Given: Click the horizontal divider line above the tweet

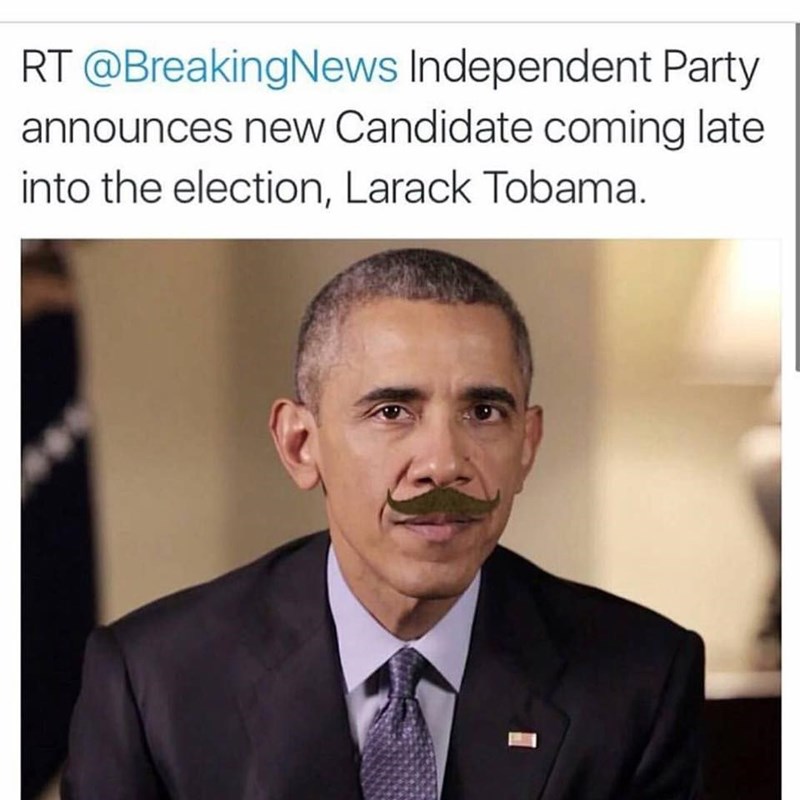Looking at the screenshot, I should [x=400, y=22].
